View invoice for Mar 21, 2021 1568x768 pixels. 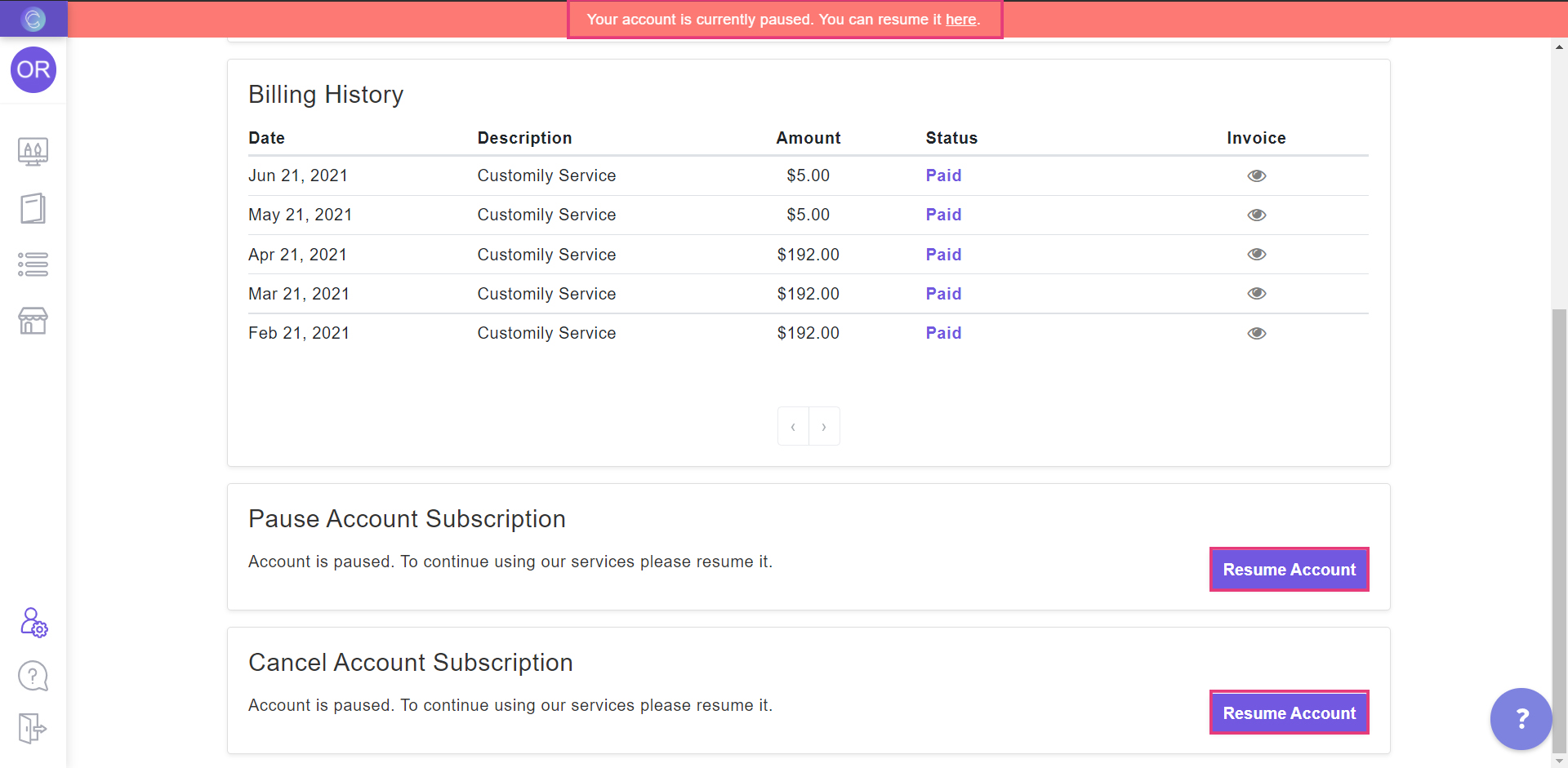pyautogui.click(x=1257, y=294)
